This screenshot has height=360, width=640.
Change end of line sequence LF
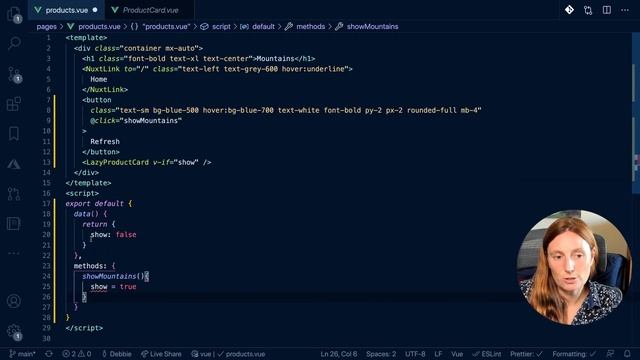(438, 354)
